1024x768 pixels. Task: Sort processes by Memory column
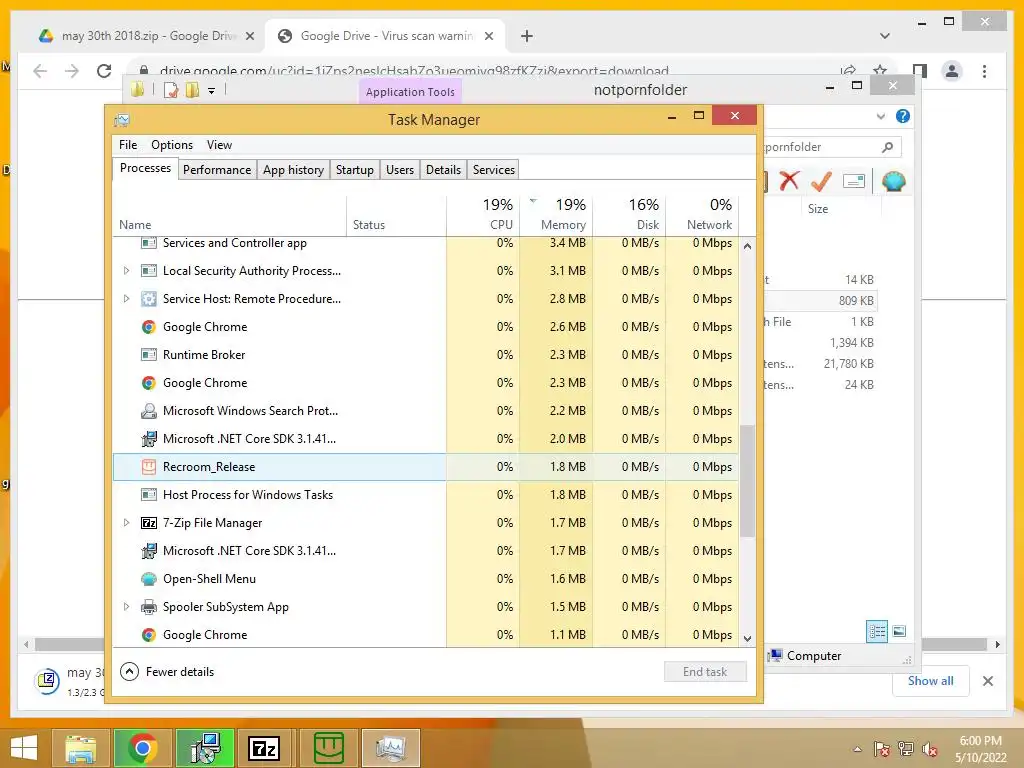pyautogui.click(x=556, y=214)
